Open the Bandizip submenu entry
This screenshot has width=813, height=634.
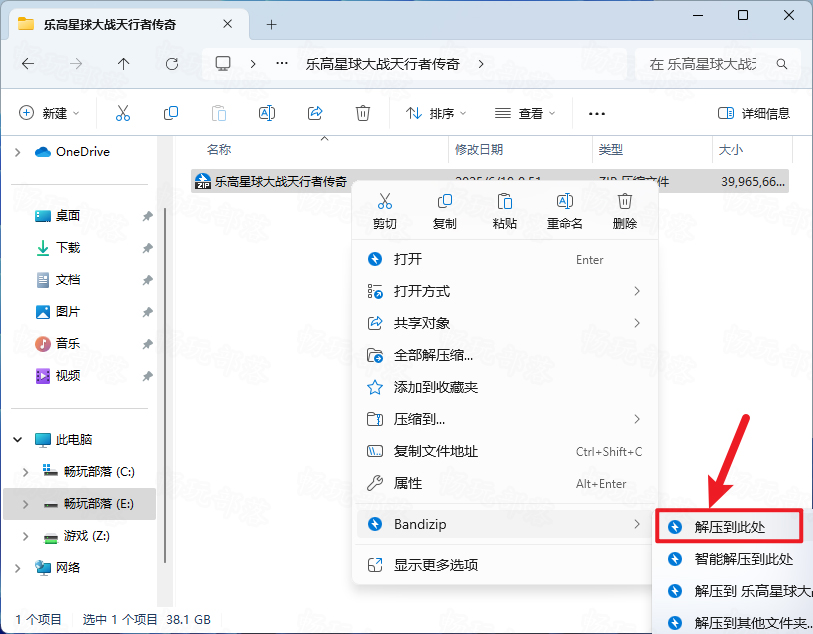[504, 524]
